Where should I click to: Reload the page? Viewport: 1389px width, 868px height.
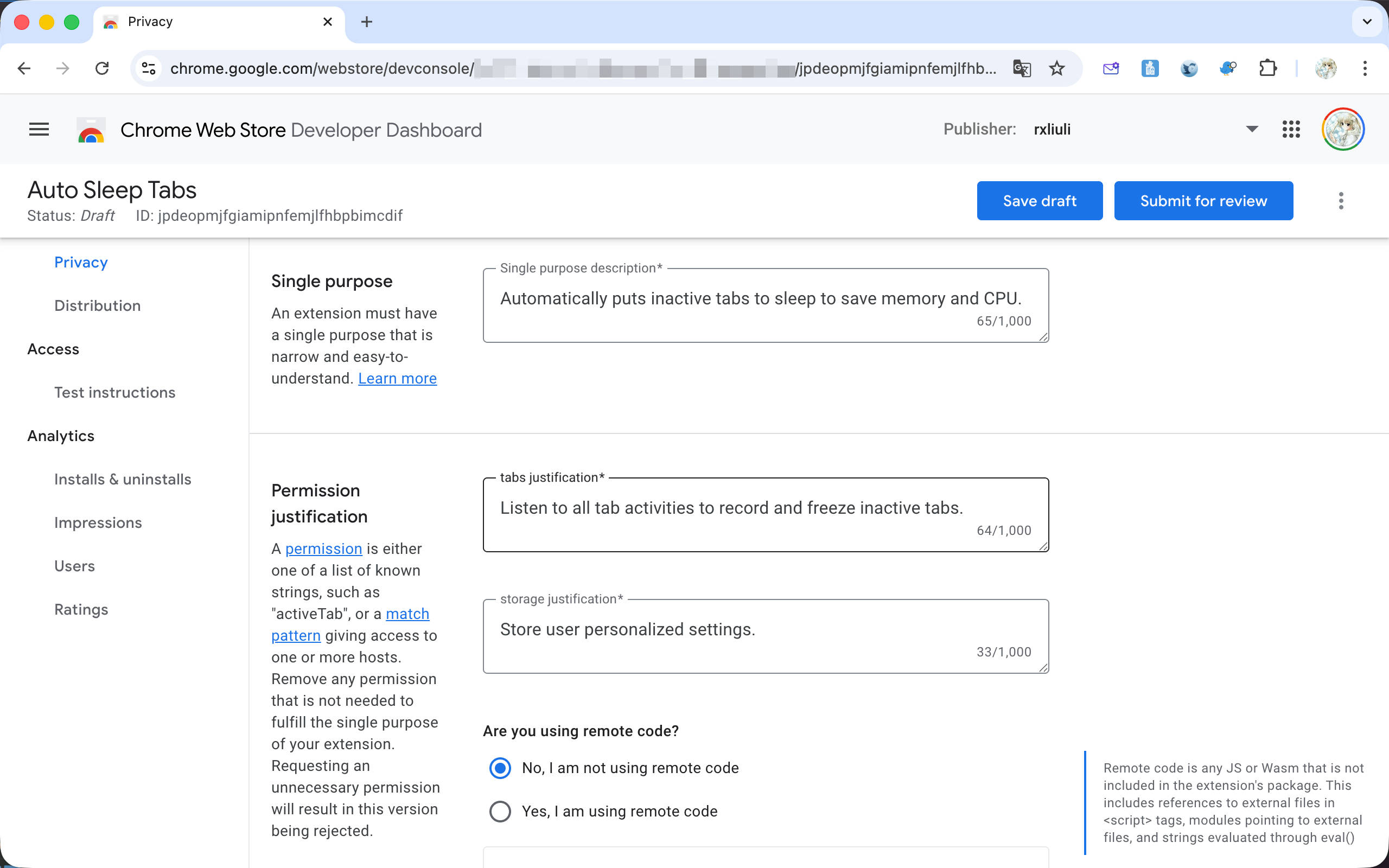102,69
